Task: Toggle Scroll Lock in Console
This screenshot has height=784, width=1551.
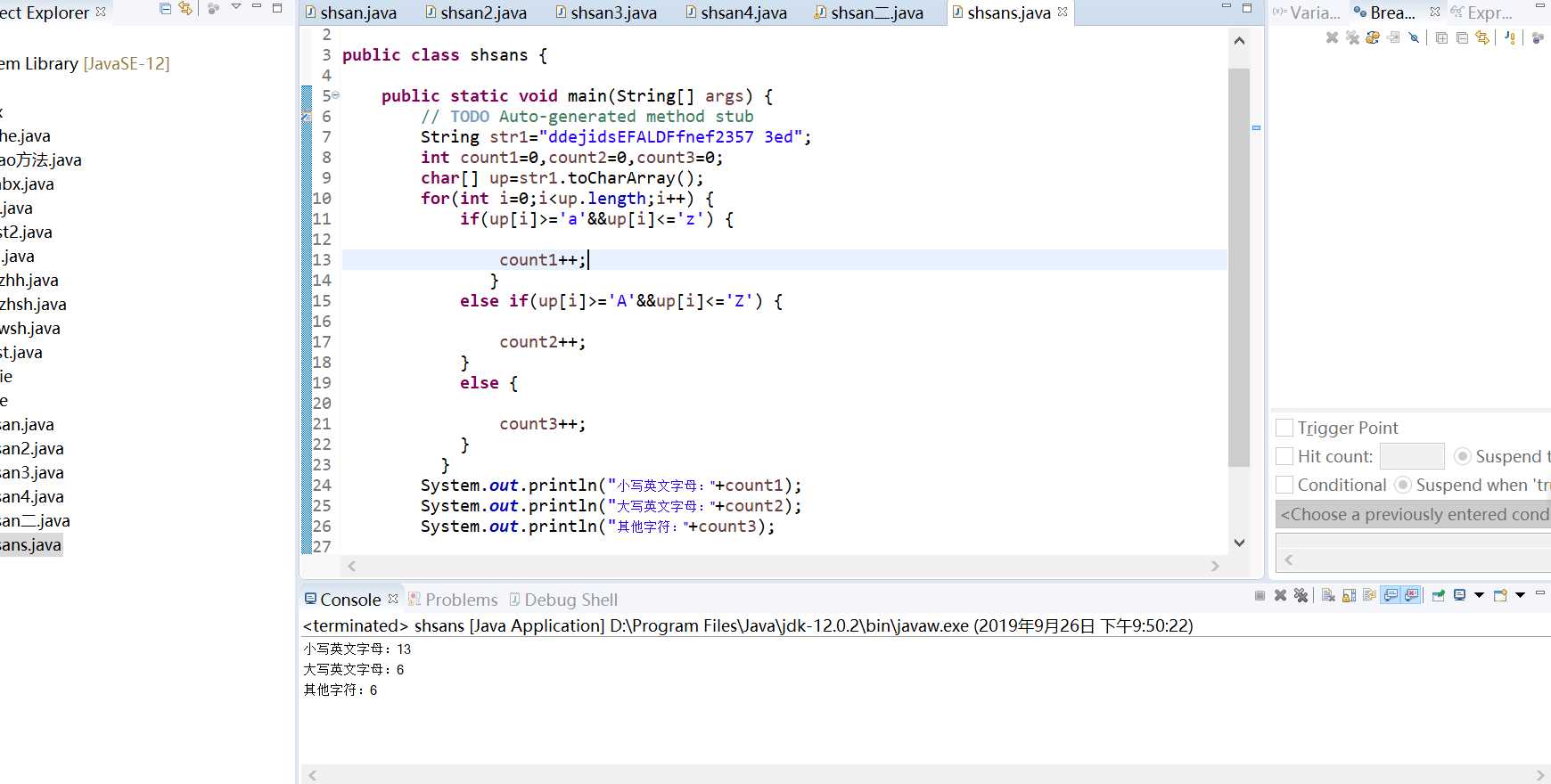Action: 1349,595
